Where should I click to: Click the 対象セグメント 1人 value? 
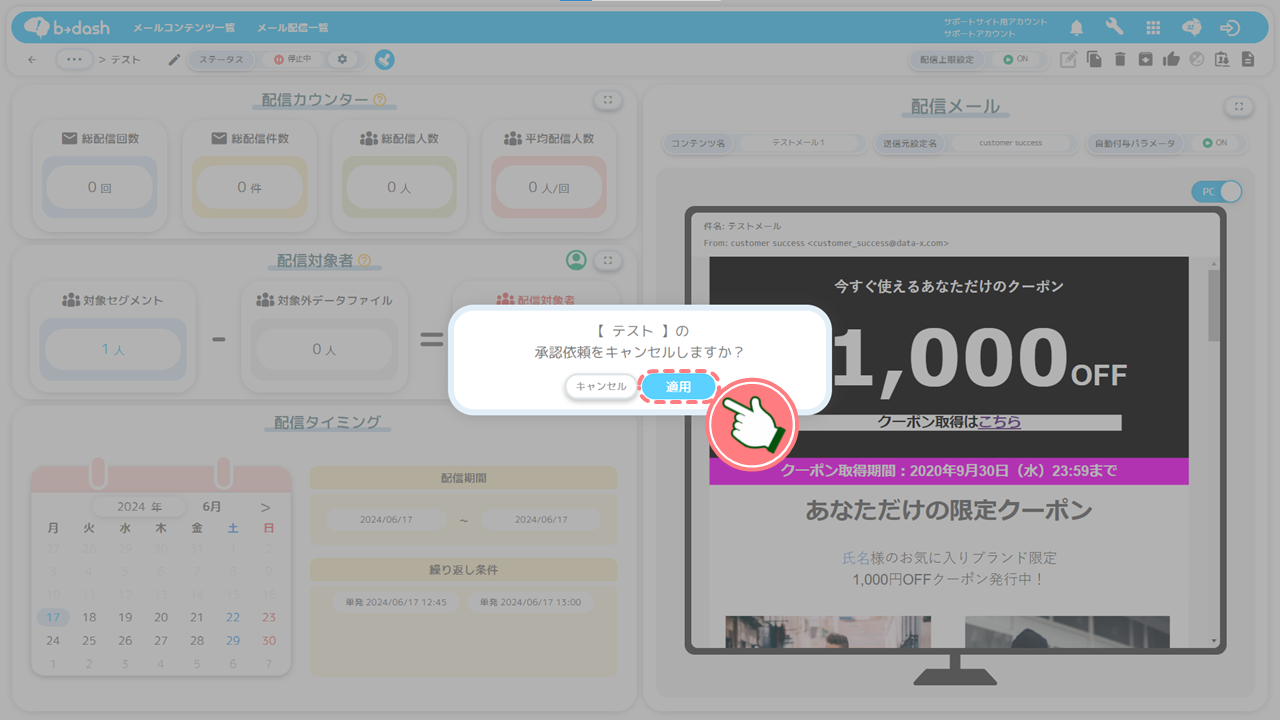pos(113,350)
